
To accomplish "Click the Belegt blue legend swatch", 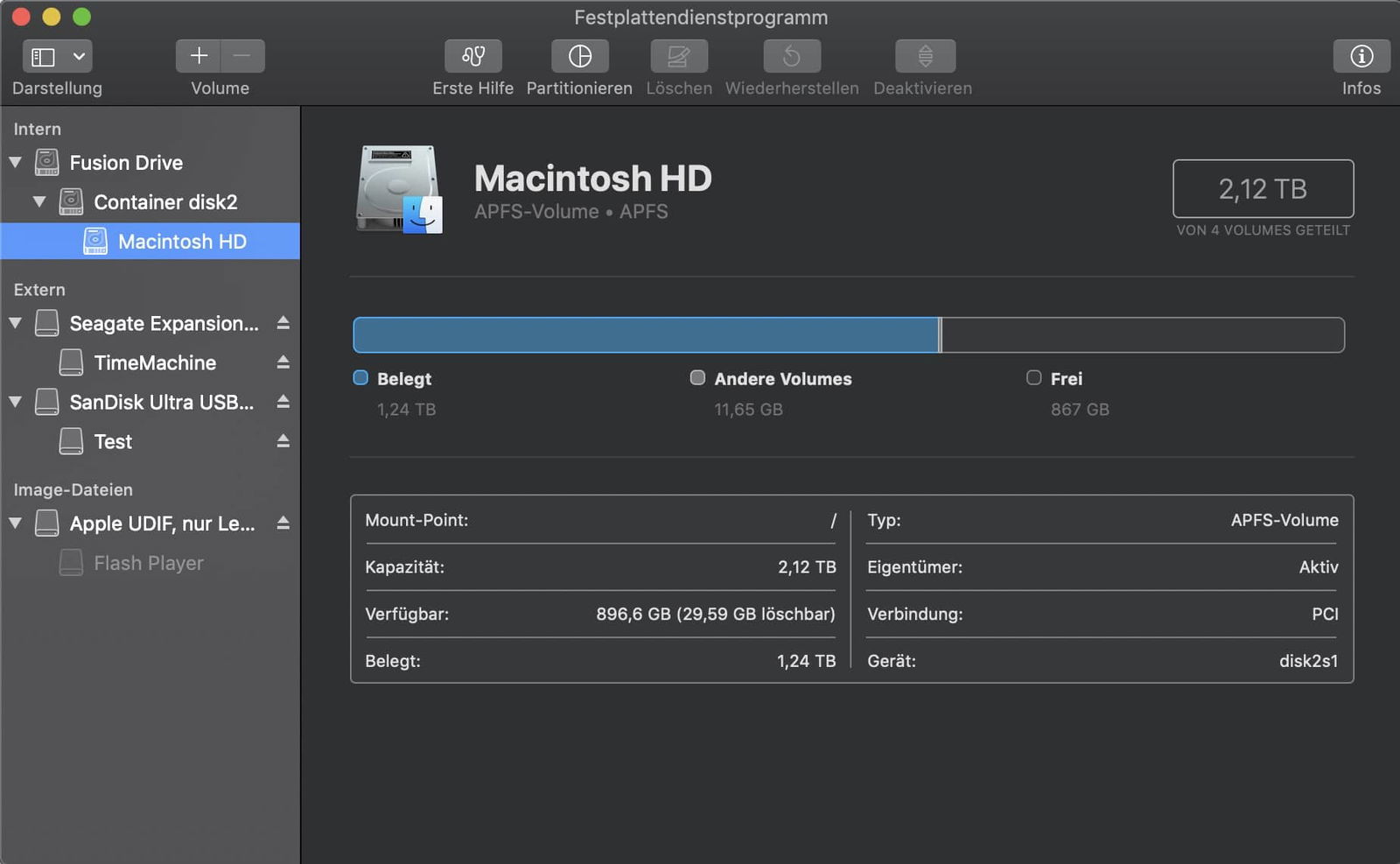I will (360, 378).
